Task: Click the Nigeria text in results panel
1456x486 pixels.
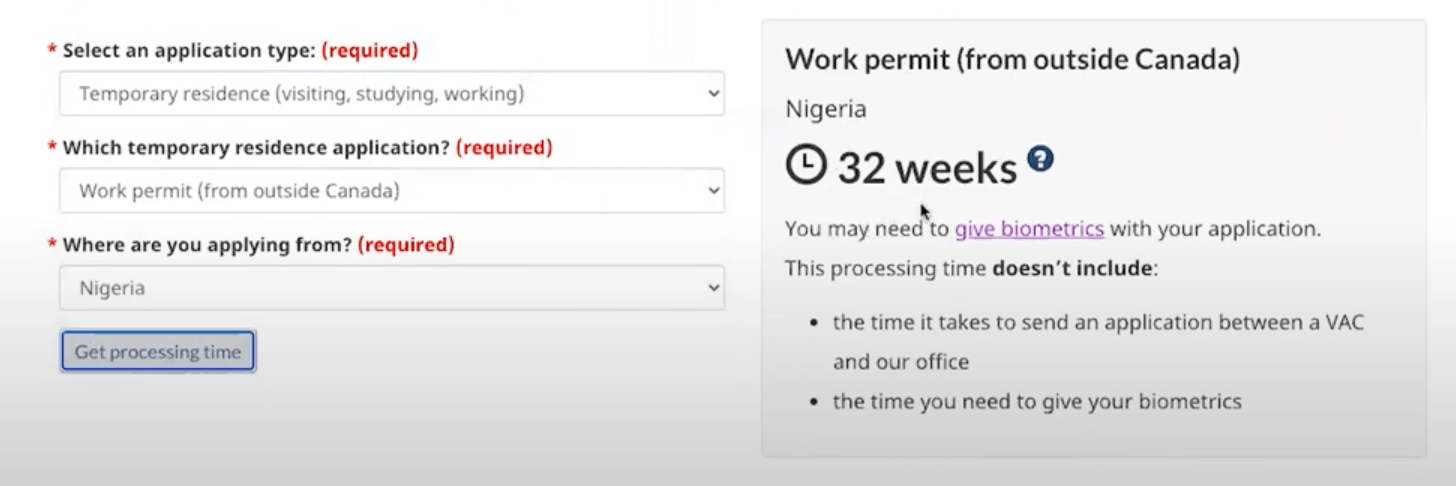Action: tap(825, 109)
